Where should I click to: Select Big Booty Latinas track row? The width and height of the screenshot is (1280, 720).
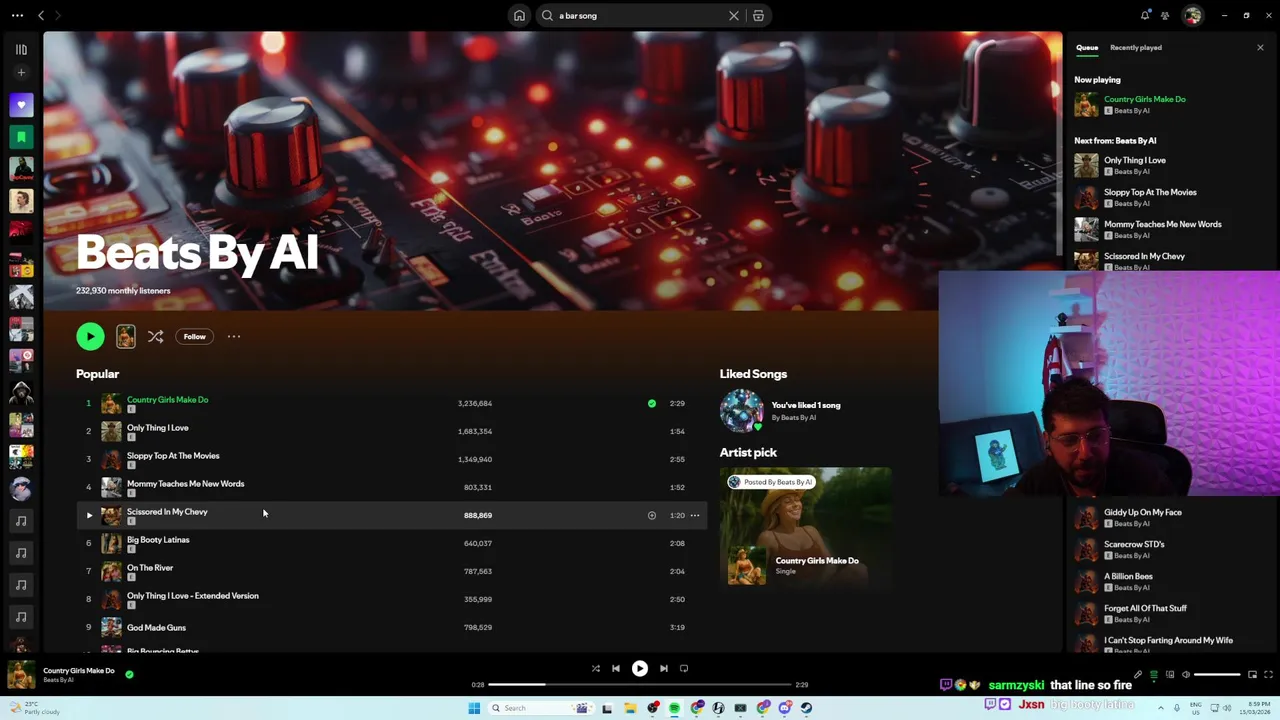click(x=392, y=544)
